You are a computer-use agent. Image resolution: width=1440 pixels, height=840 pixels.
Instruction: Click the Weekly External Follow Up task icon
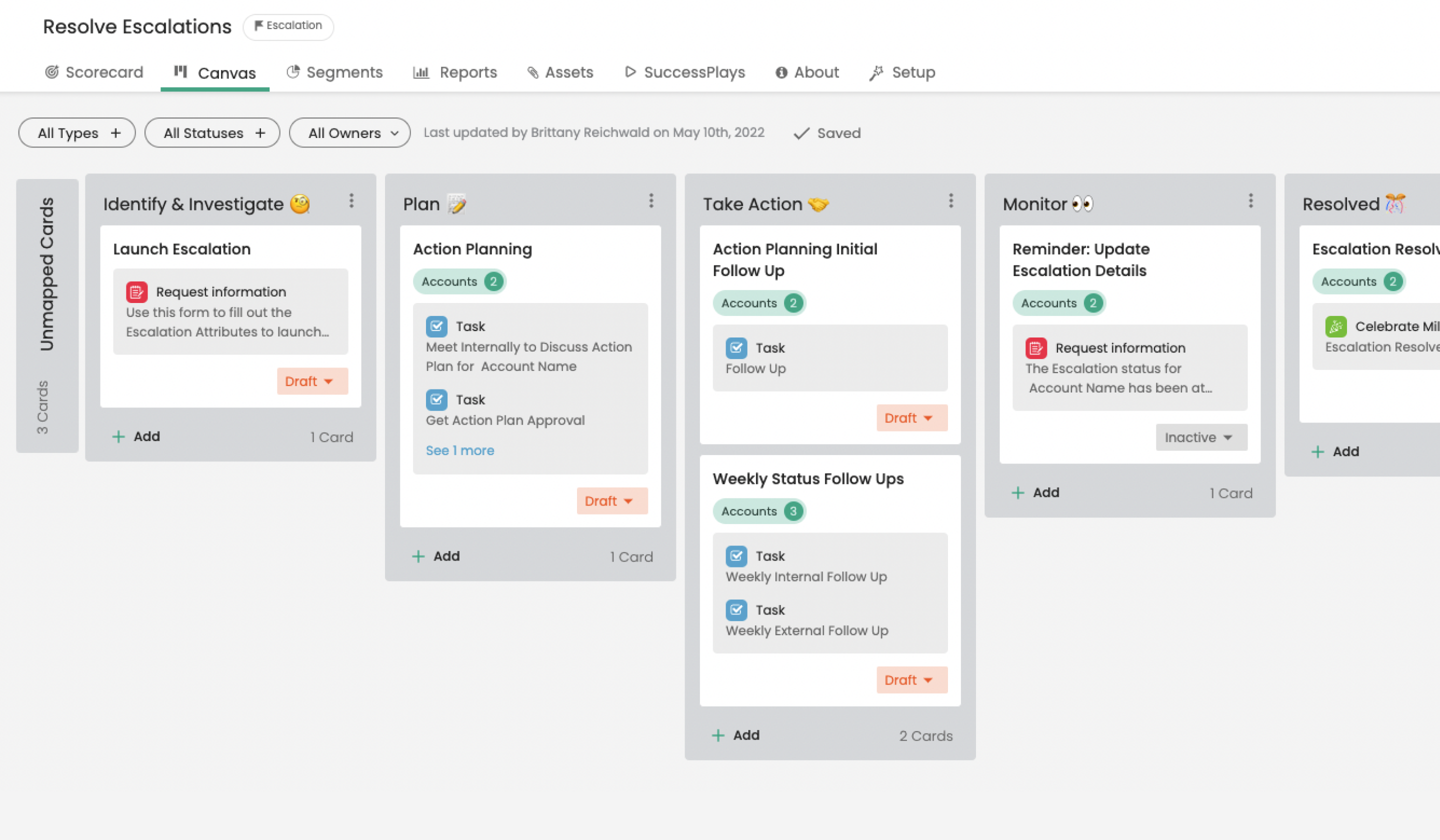coord(736,609)
